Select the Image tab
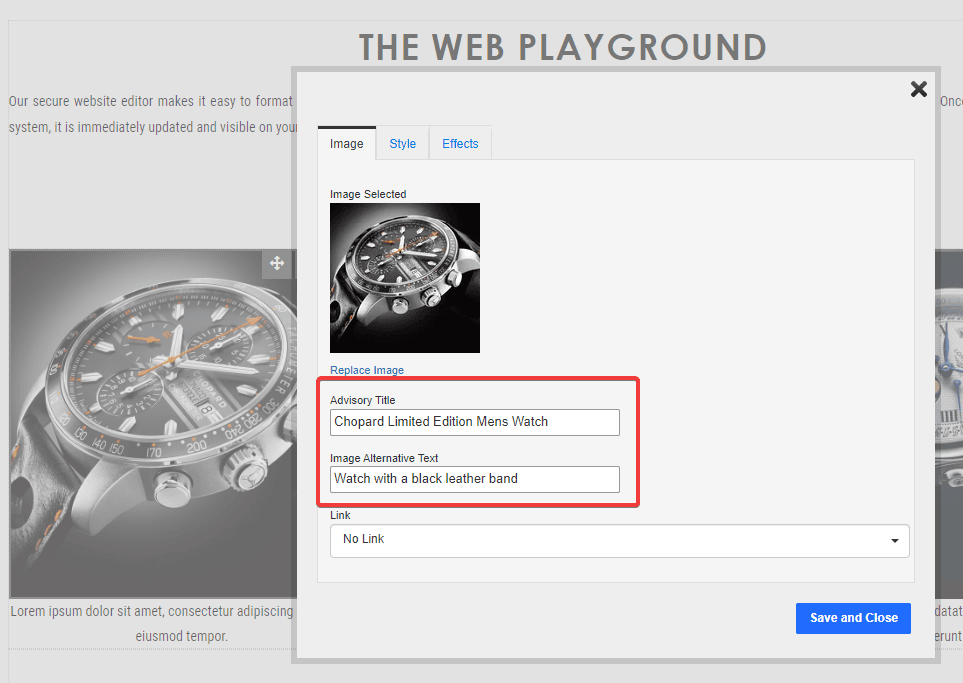Viewport: 963px width, 683px height. coord(346,143)
